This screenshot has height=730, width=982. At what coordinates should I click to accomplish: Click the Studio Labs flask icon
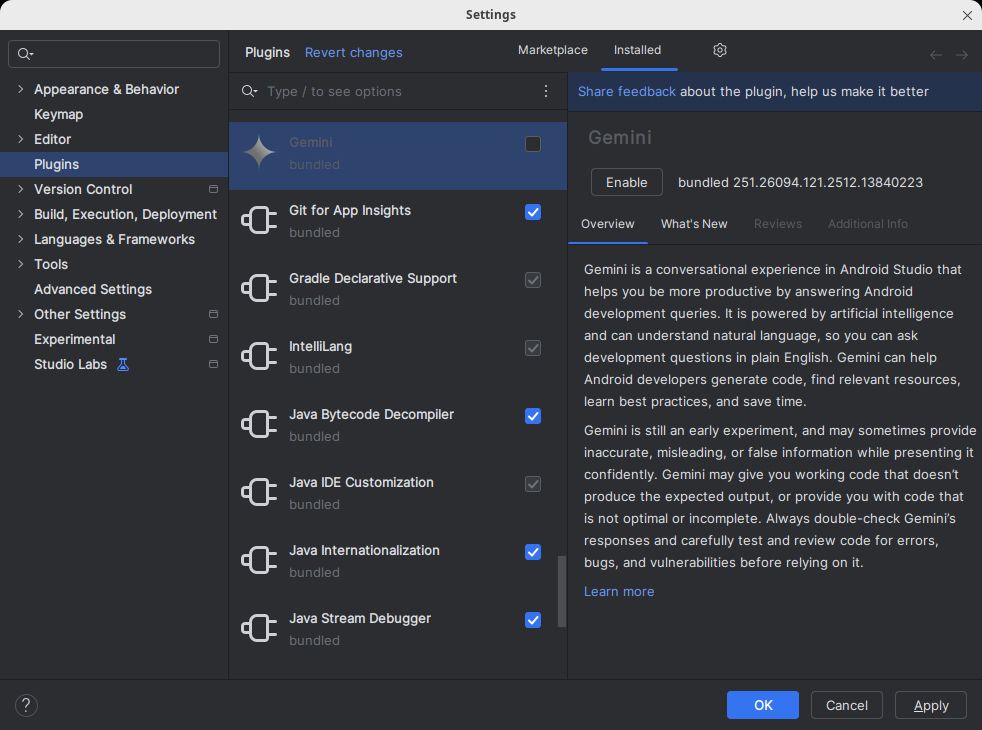pos(122,364)
